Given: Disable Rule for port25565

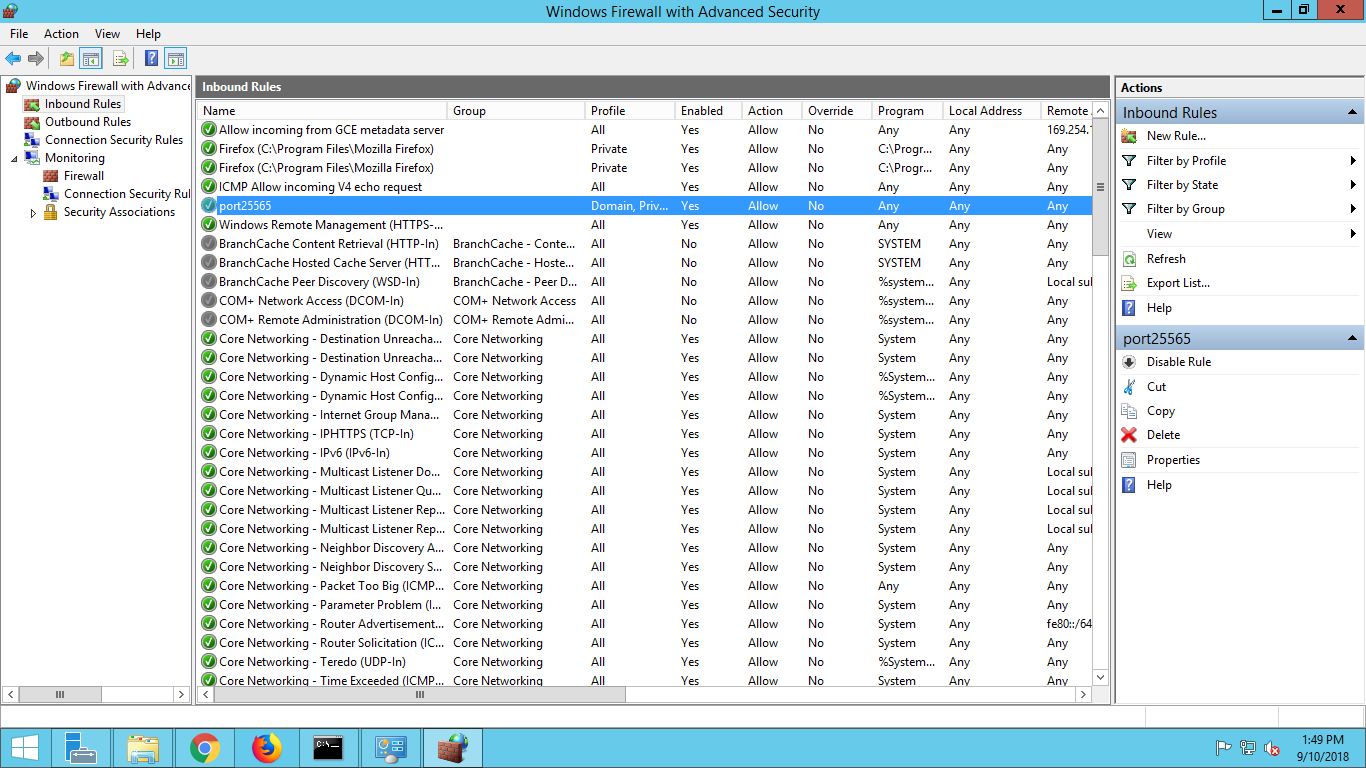Looking at the screenshot, I should pos(1178,362).
